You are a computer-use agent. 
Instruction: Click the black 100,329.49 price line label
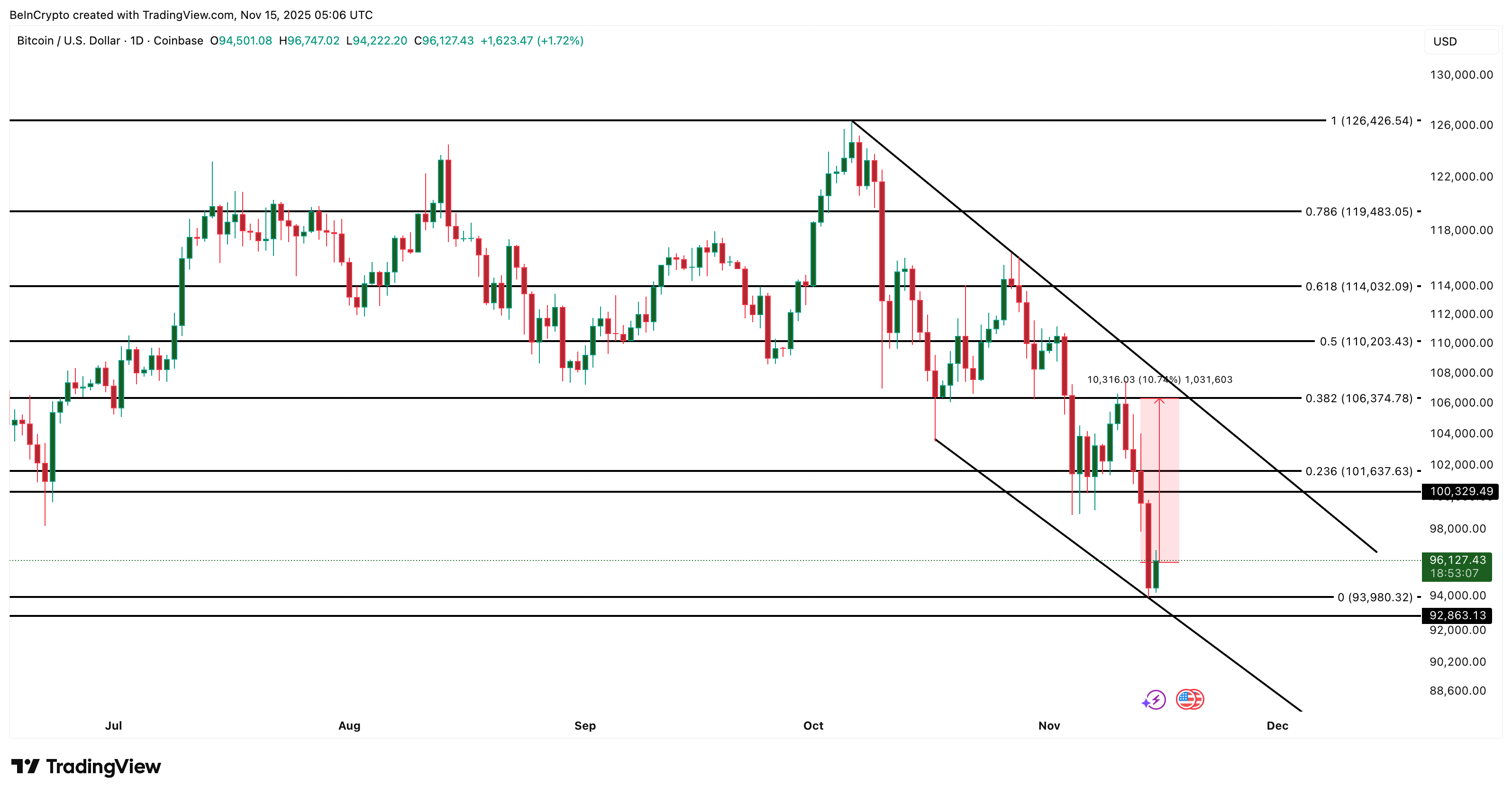coord(1460,491)
